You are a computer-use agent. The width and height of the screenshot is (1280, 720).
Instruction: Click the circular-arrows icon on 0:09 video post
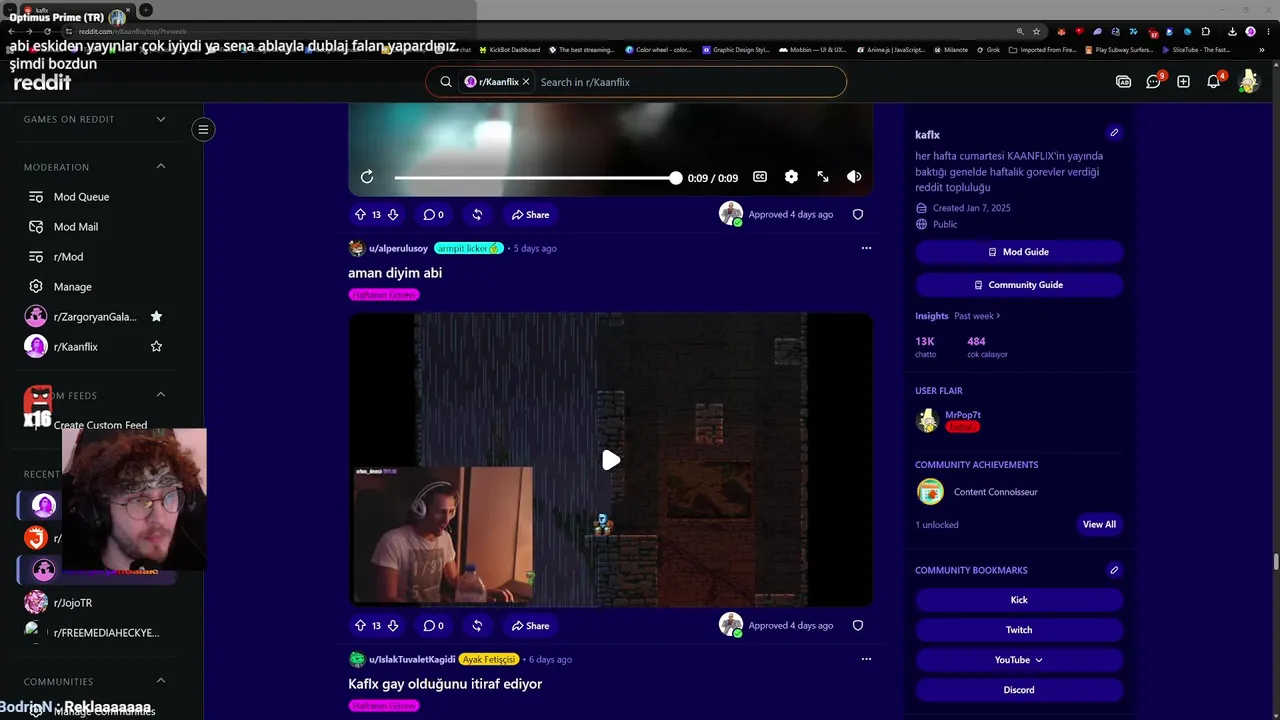pyautogui.click(x=477, y=214)
